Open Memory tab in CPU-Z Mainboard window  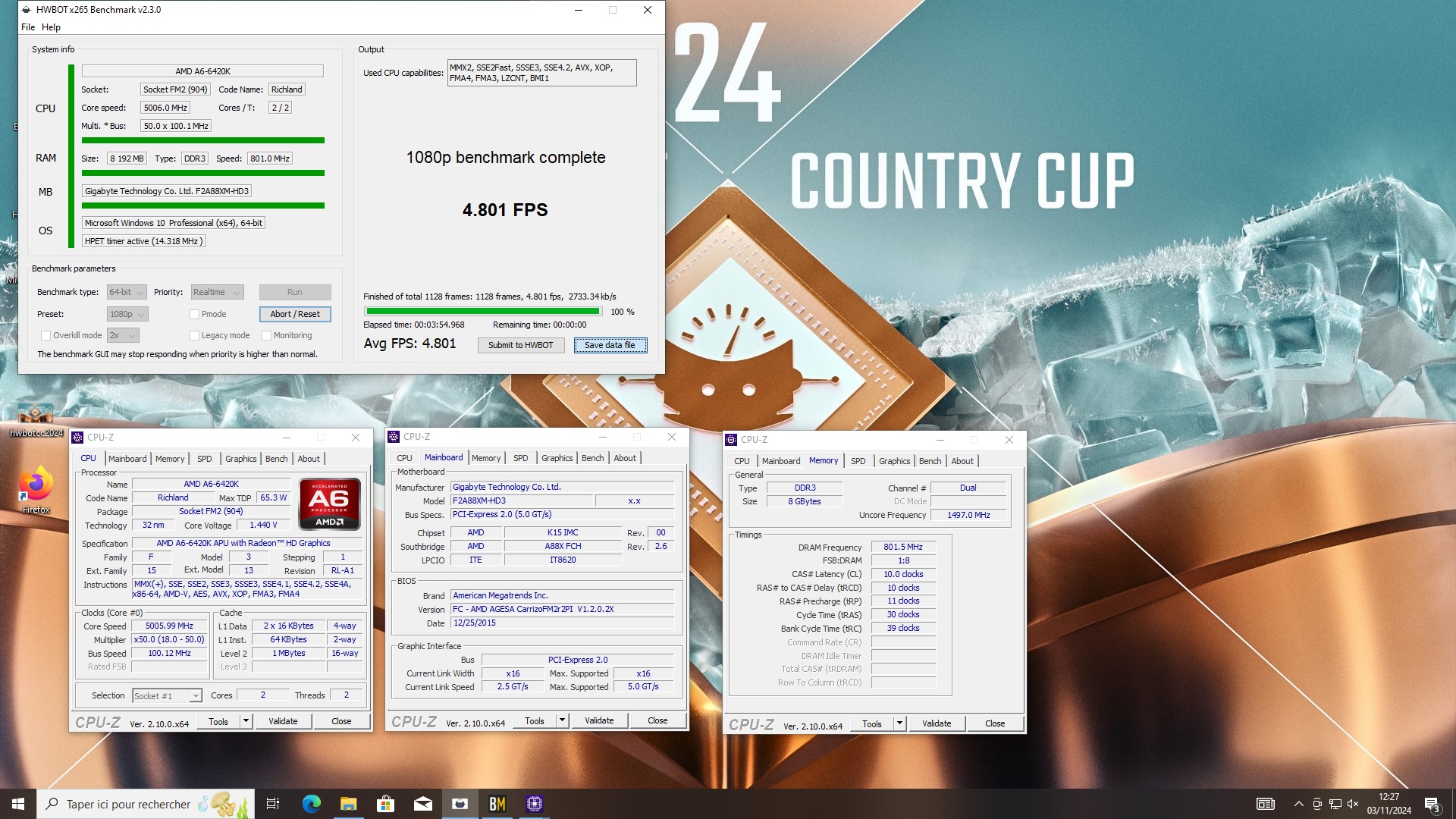pyautogui.click(x=486, y=458)
